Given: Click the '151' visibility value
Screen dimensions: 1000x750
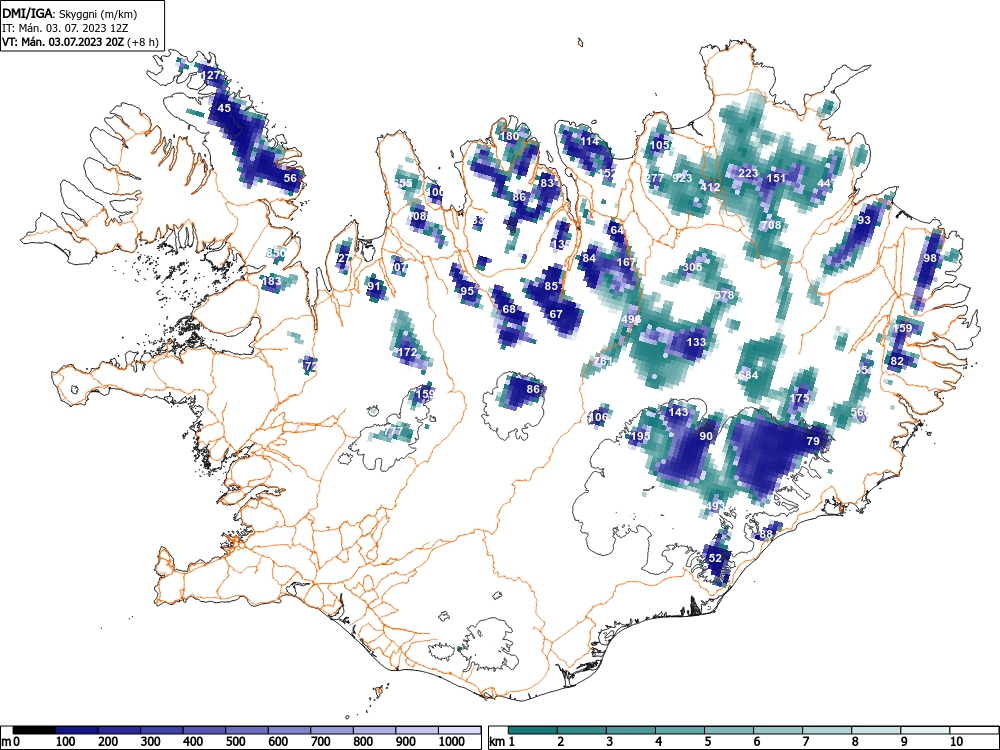Looking at the screenshot, I should (x=776, y=178).
